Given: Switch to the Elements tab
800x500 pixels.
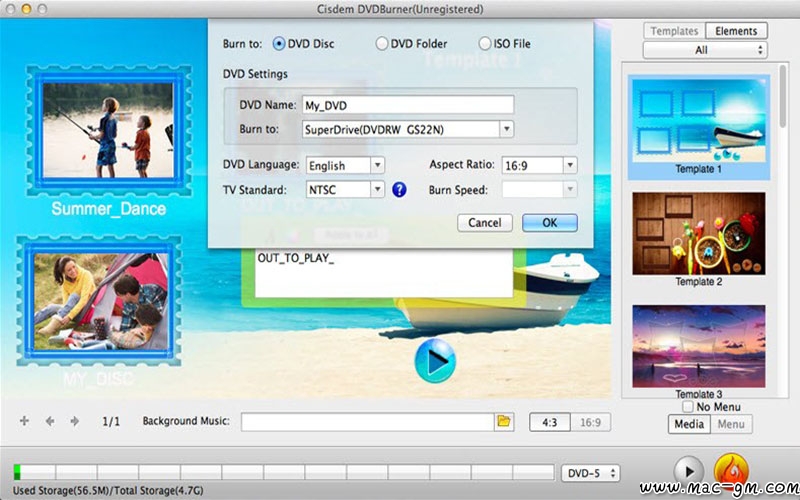Looking at the screenshot, I should [x=736, y=31].
